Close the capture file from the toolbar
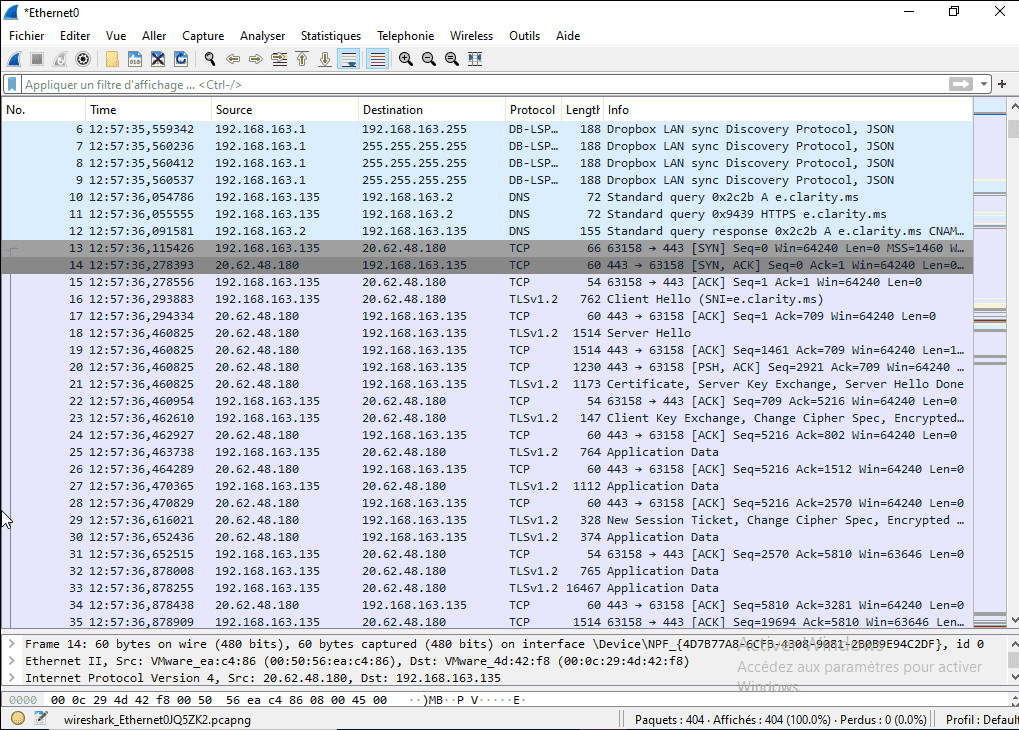 pyautogui.click(x=158, y=59)
